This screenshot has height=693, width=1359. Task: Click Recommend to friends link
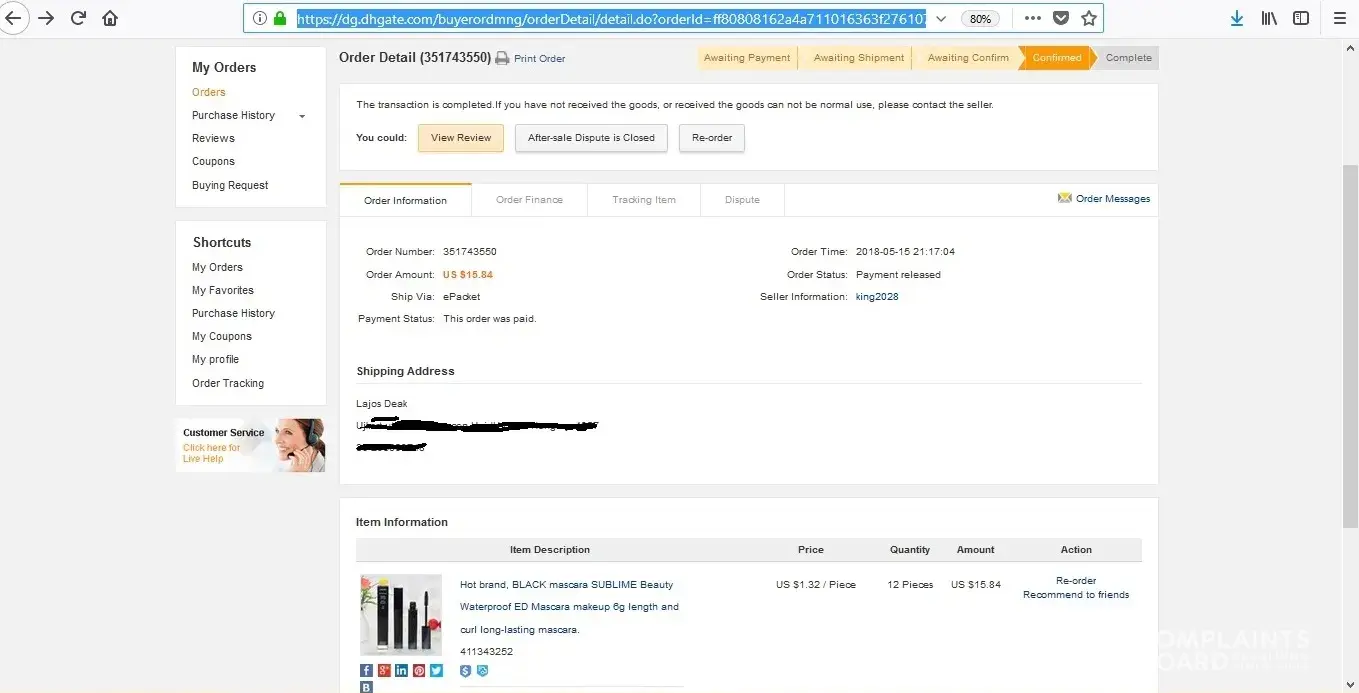[x=1076, y=595]
